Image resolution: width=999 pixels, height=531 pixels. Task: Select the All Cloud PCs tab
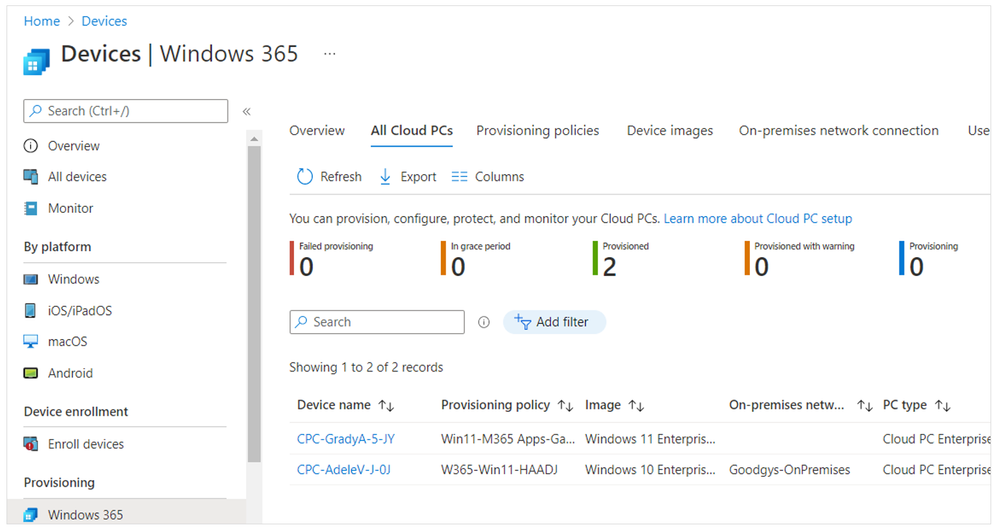[412, 131]
